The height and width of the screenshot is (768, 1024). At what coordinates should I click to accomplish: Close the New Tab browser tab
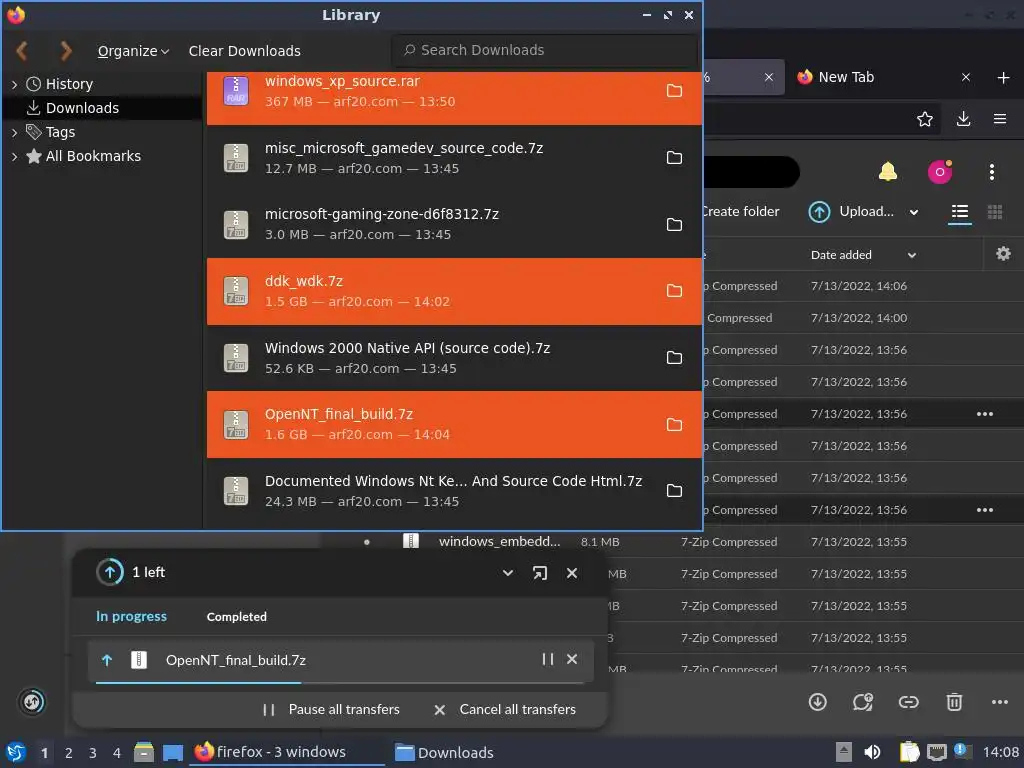click(x=965, y=77)
